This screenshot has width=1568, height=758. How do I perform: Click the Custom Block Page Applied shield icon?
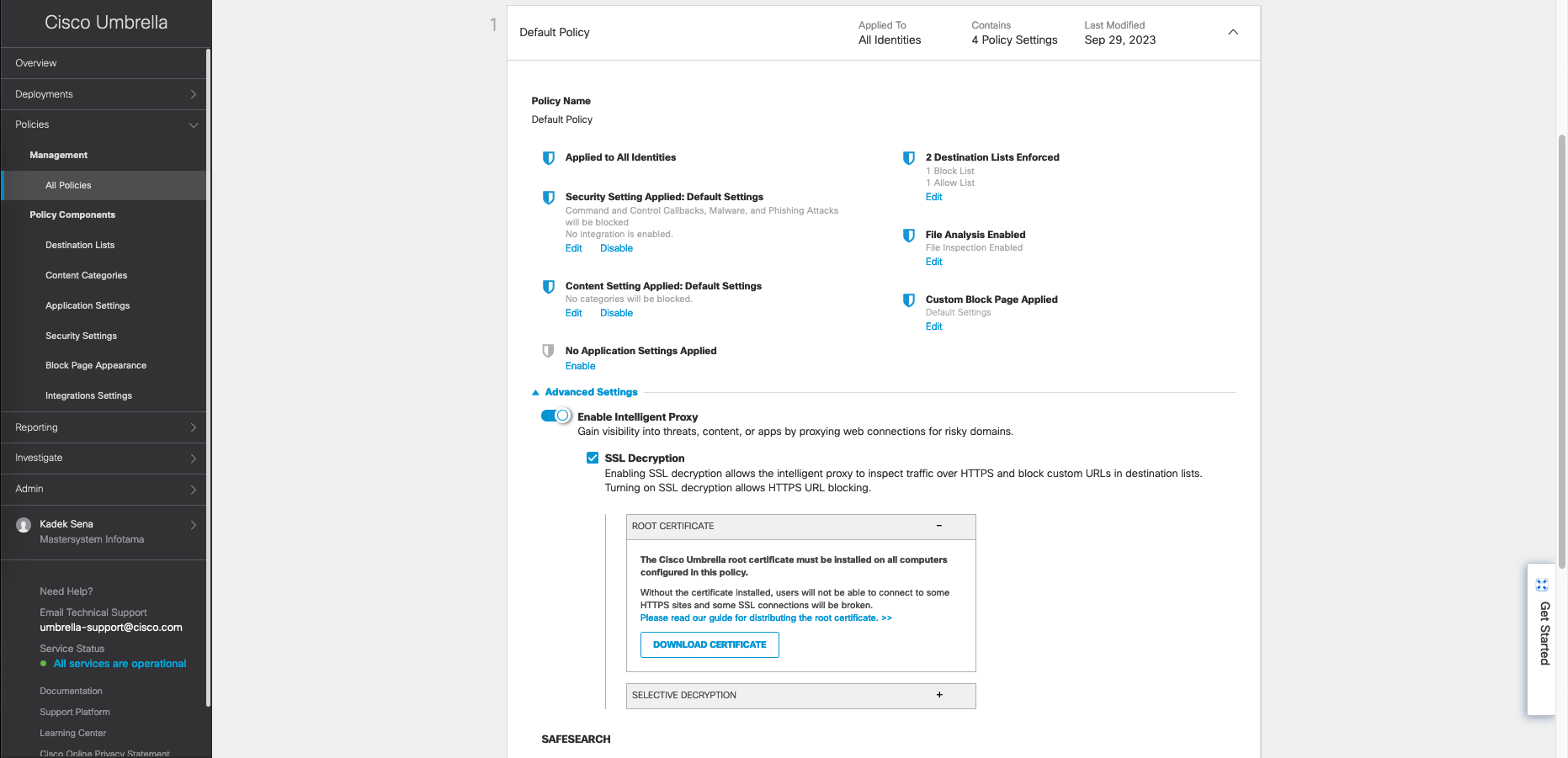908,300
